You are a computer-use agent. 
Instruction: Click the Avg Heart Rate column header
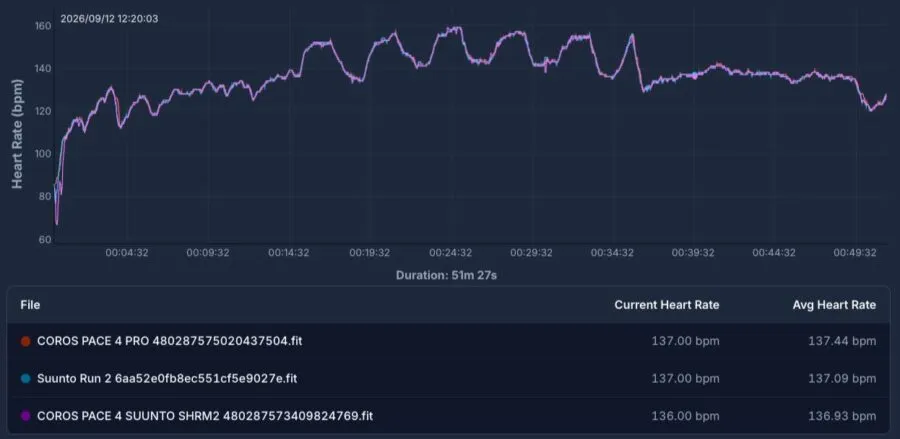[834, 305]
